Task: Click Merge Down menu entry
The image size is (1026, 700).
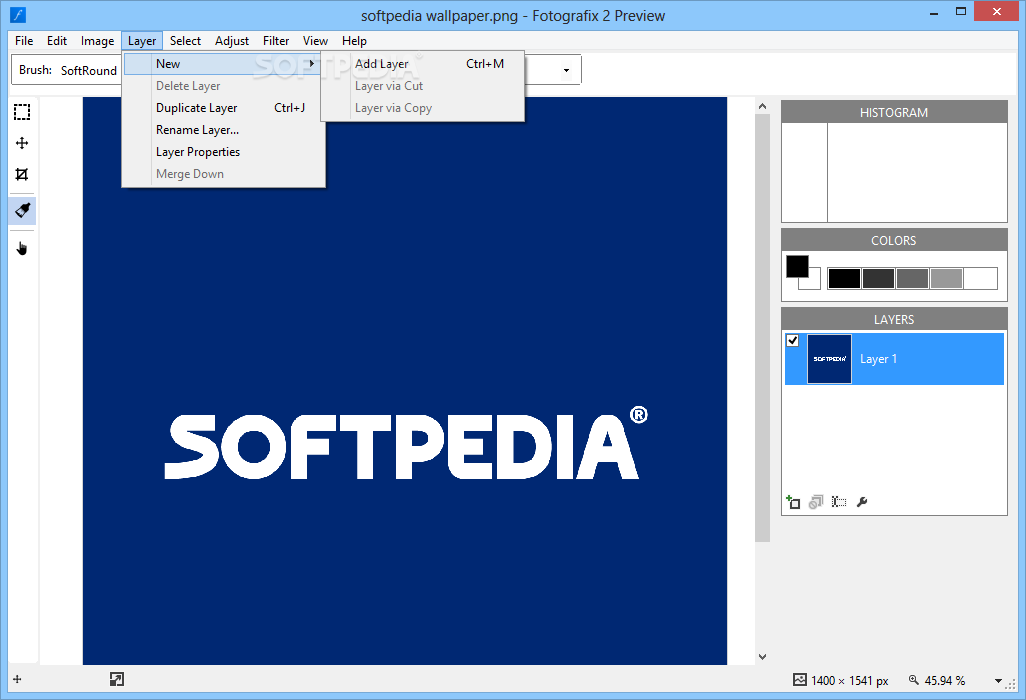Action: click(223, 174)
